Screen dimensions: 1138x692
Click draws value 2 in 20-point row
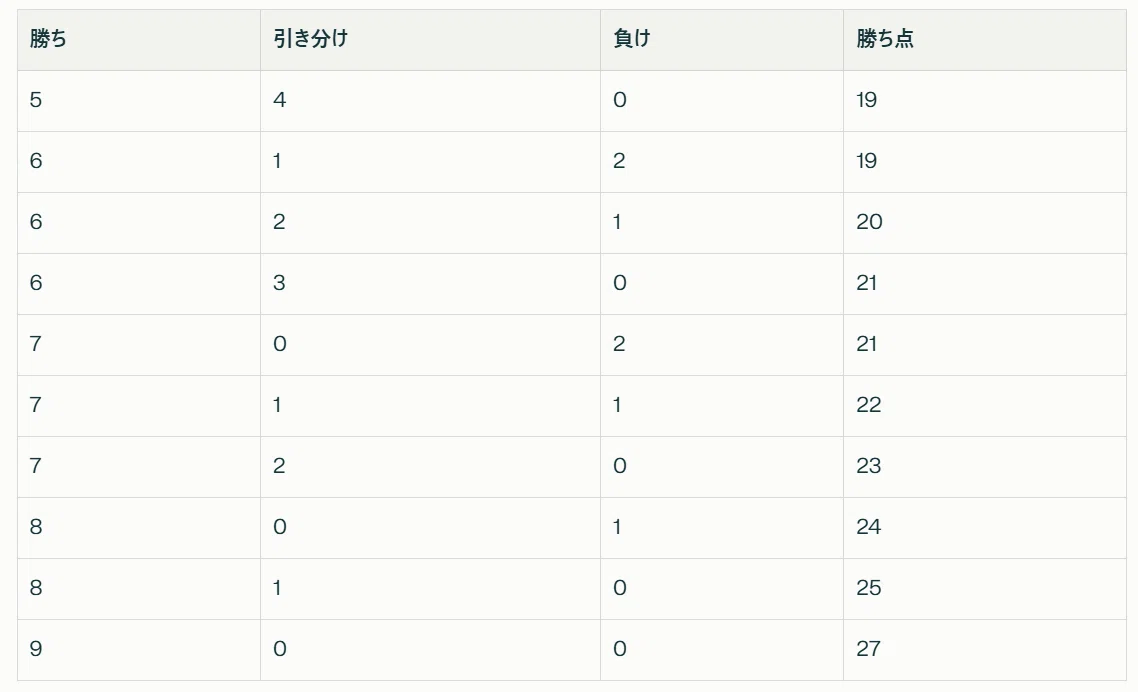point(430,223)
